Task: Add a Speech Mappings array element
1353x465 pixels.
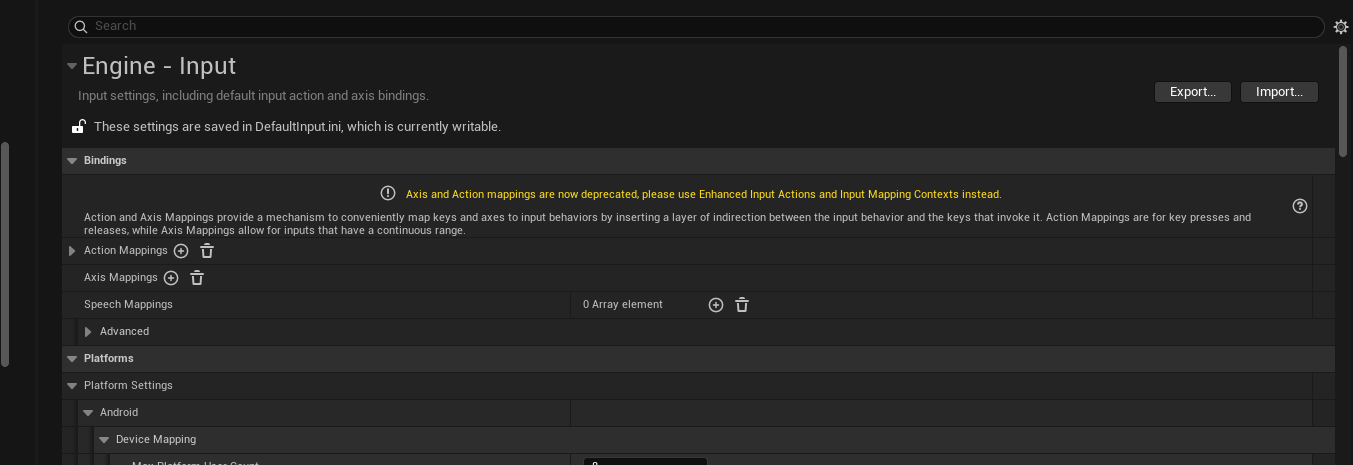Action: pos(716,305)
